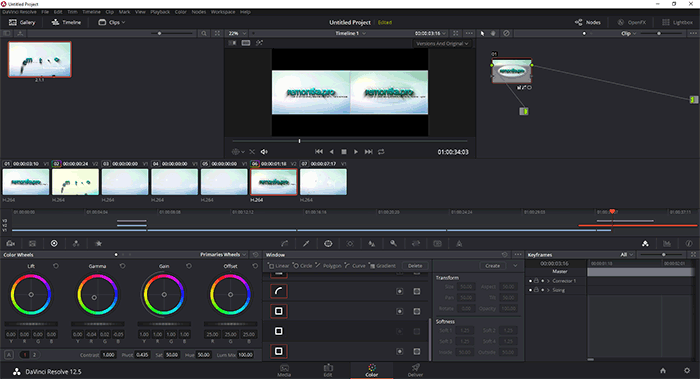Click the Contrast value field
Image resolution: width=700 pixels, height=379 pixels.
(108, 355)
